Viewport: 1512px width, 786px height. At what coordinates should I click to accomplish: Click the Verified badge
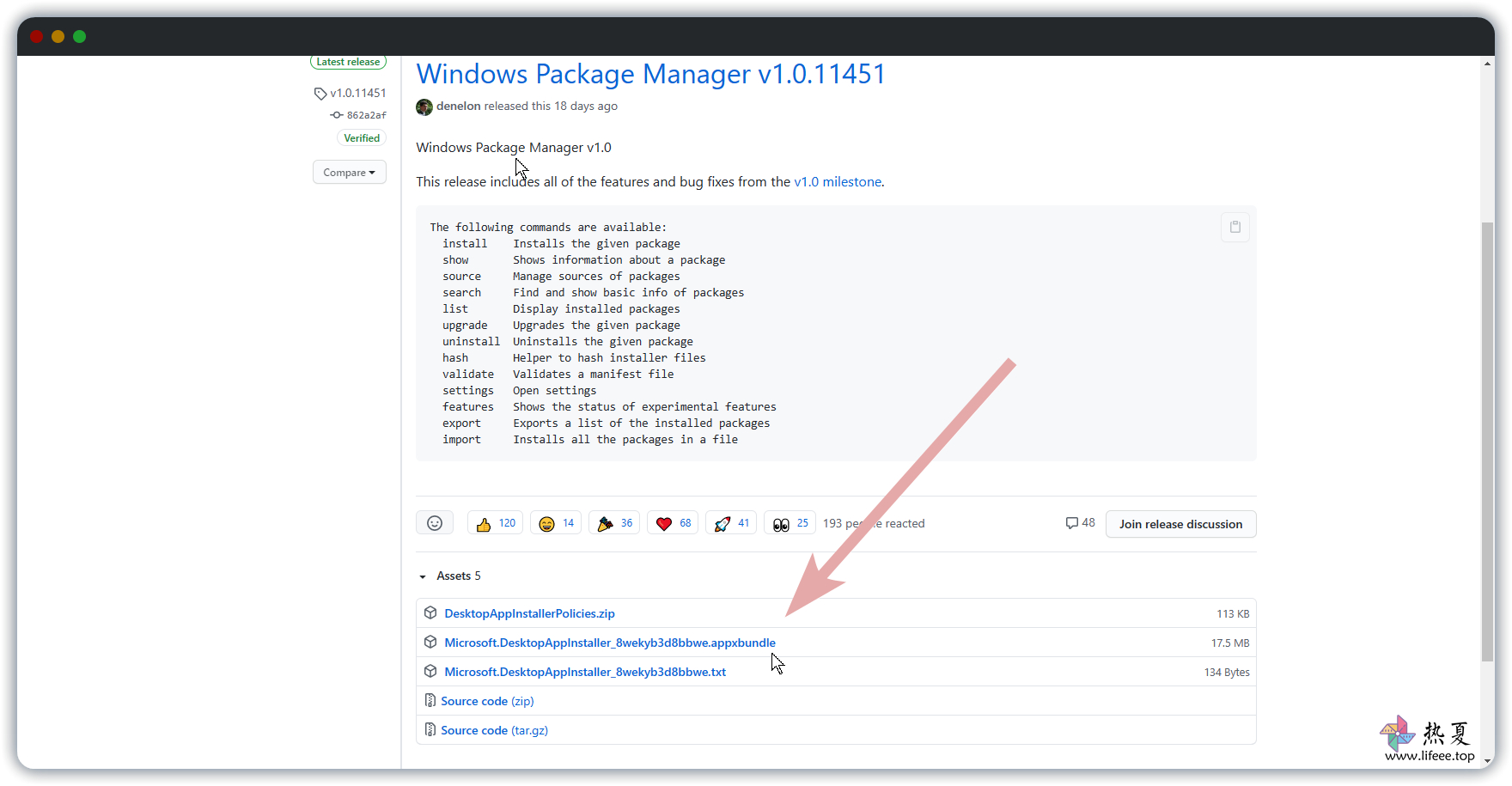click(x=362, y=138)
